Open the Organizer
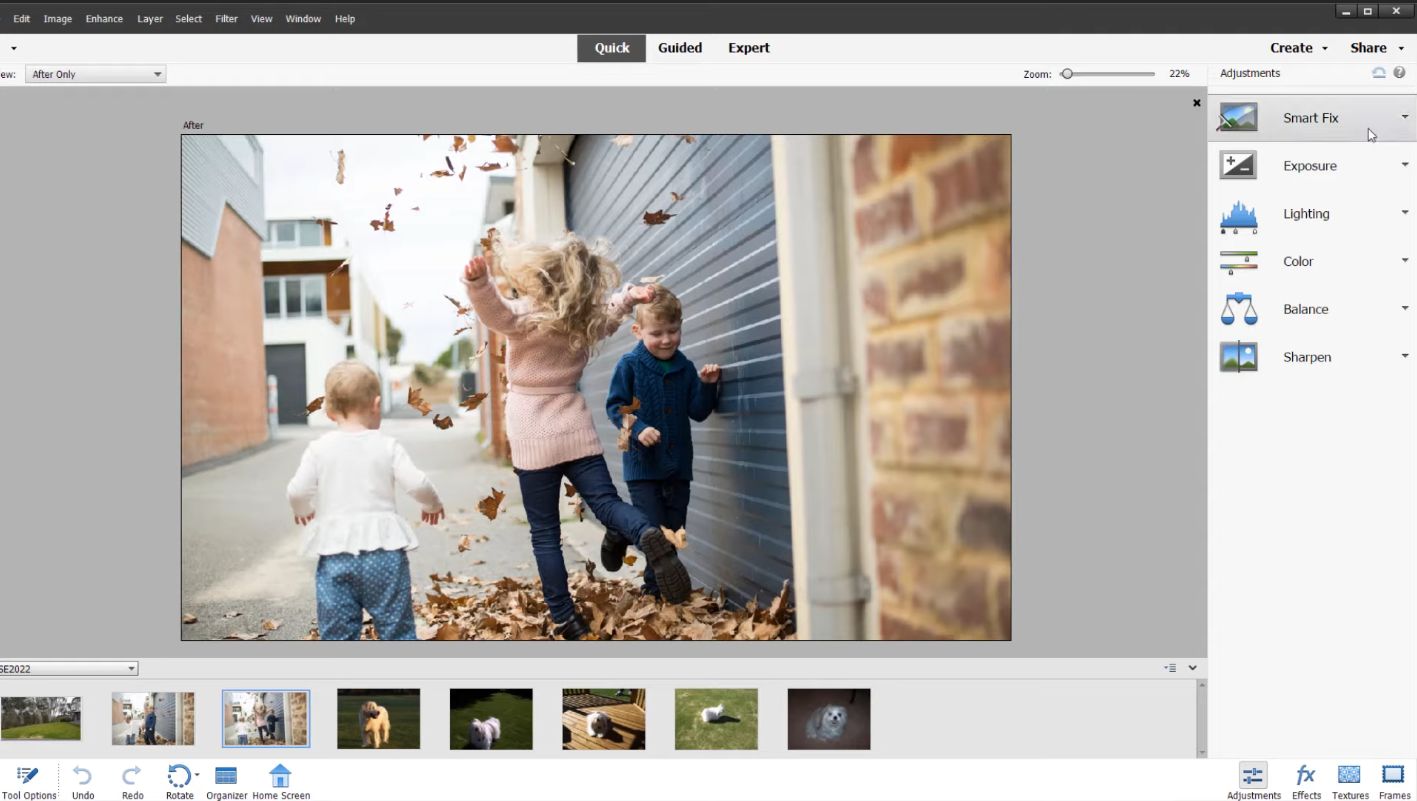 tap(226, 775)
